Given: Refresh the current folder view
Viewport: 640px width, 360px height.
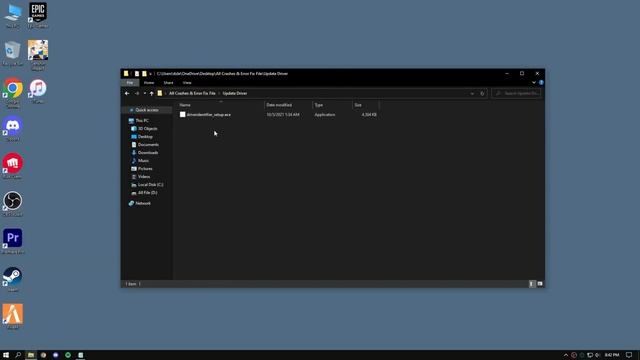Looking at the screenshot, I should [x=482, y=93].
